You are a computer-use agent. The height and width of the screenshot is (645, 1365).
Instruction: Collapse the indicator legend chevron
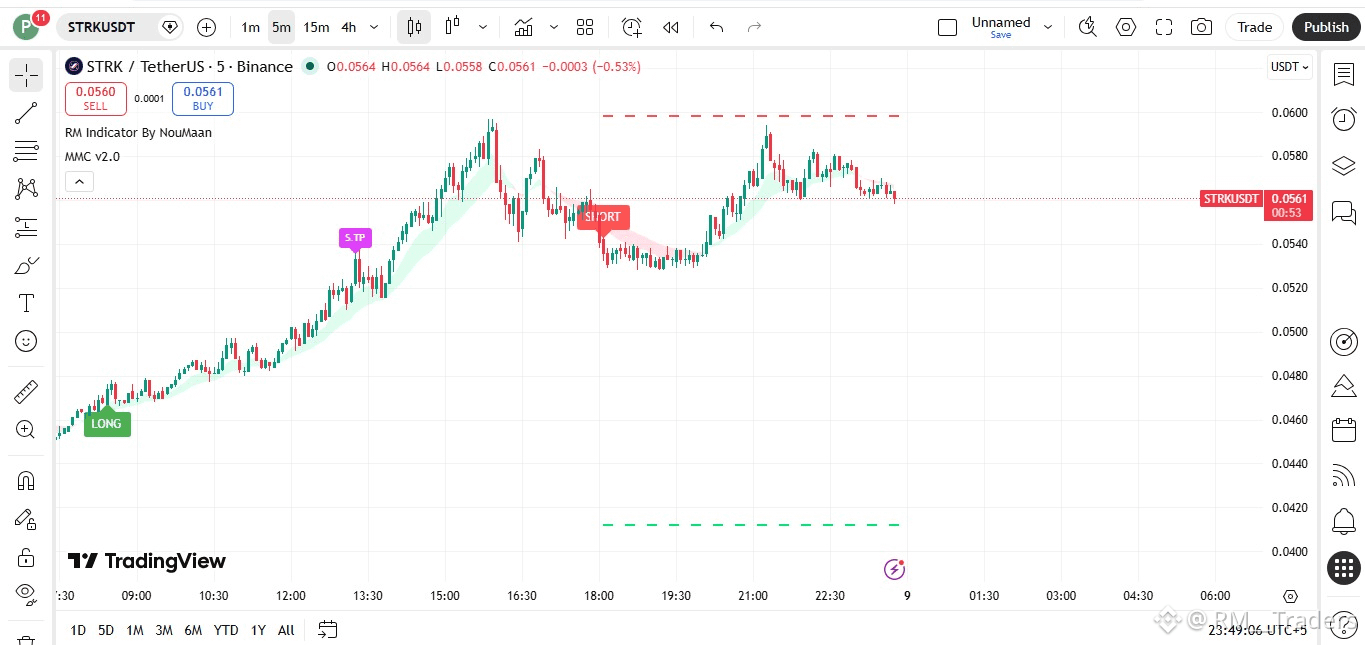(x=79, y=181)
